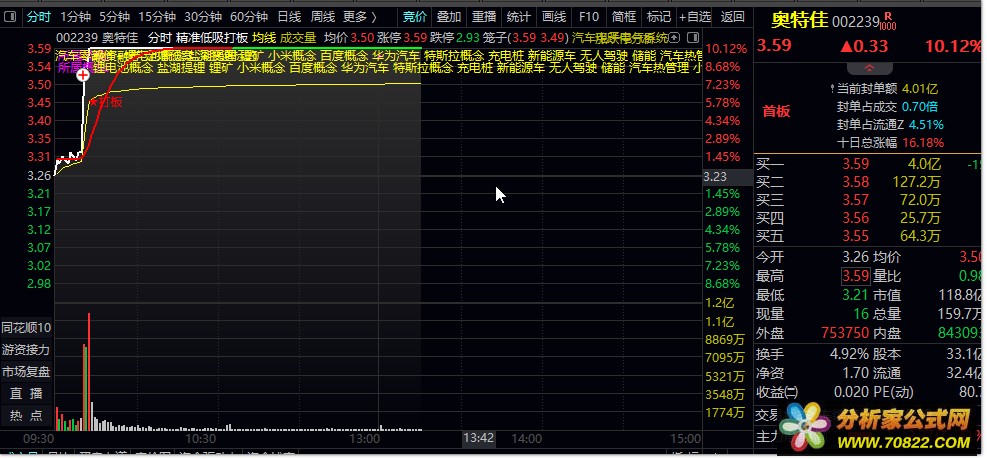The image size is (987, 459).
Task: Click the 精准低吸打板 indicator name
Action: coord(212,37)
